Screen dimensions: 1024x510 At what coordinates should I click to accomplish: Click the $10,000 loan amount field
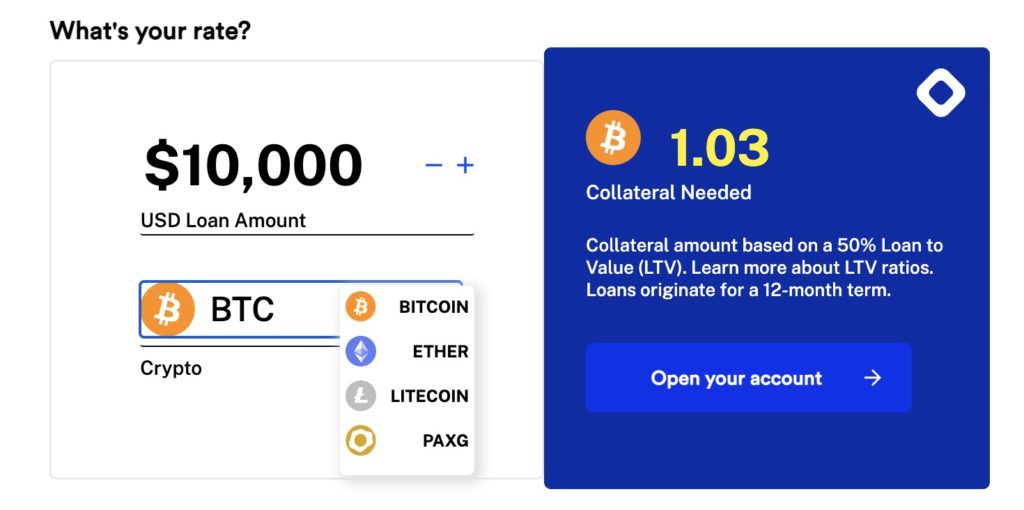pos(253,166)
